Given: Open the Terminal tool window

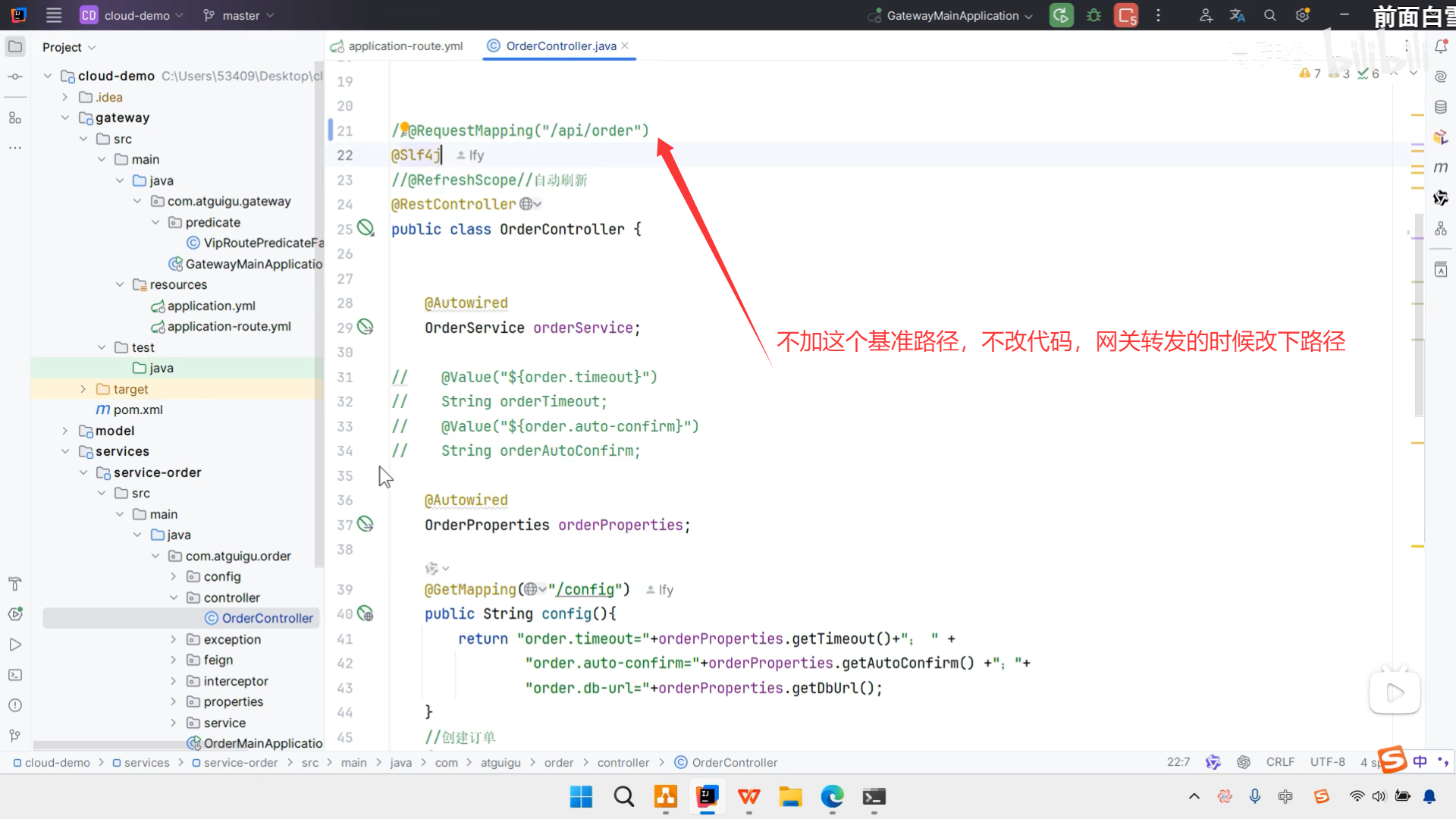Looking at the screenshot, I should tap(14, 675).
